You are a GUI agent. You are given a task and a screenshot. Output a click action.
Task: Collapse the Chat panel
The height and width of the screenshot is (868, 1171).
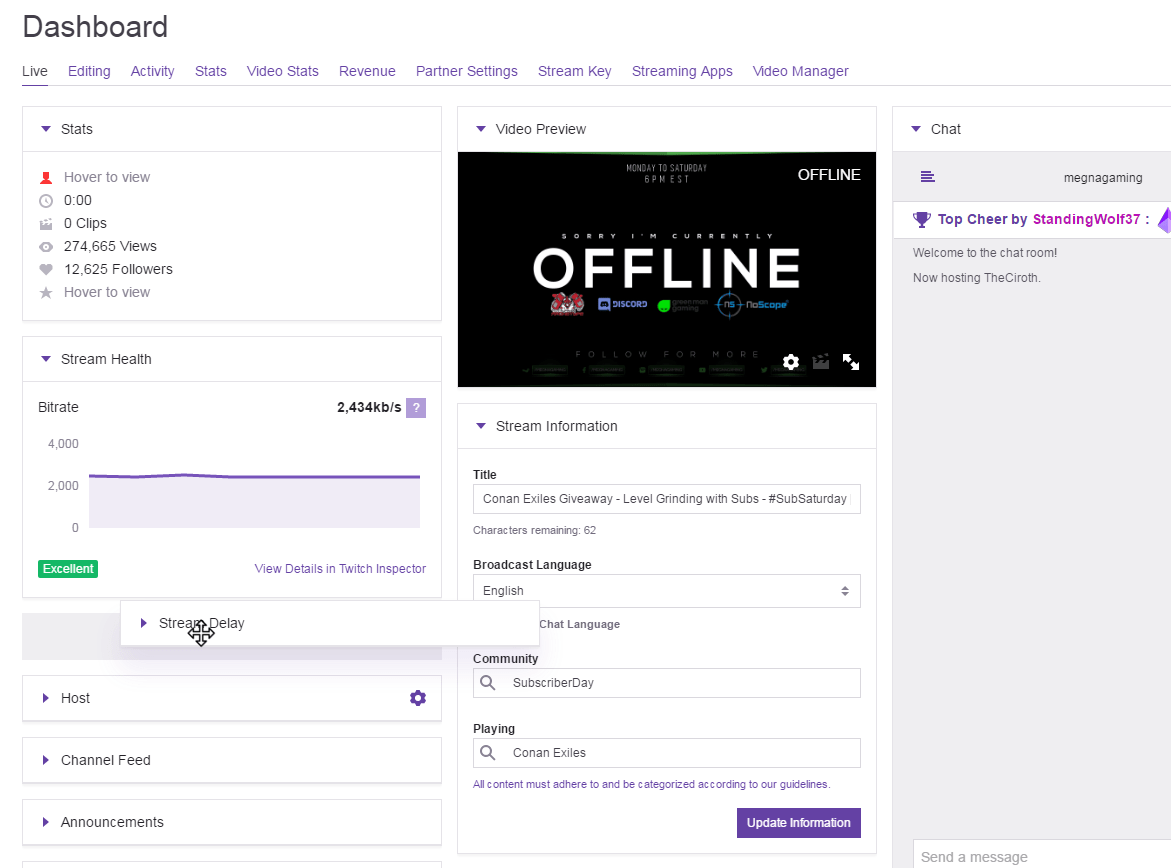pos(916,128)
